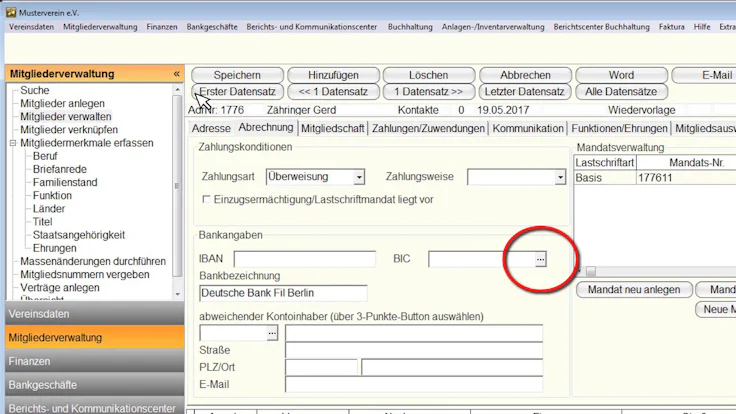Click the Mandatsverwaltung horizontal scrollbar thumb
Viewport: 736px width, 414px height.
591,271
